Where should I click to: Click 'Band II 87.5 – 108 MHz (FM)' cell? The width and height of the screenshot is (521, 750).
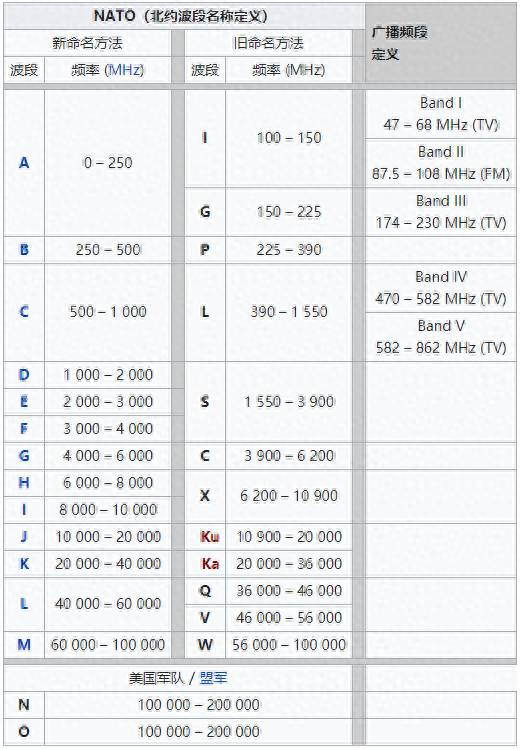[x=441, y=163]
